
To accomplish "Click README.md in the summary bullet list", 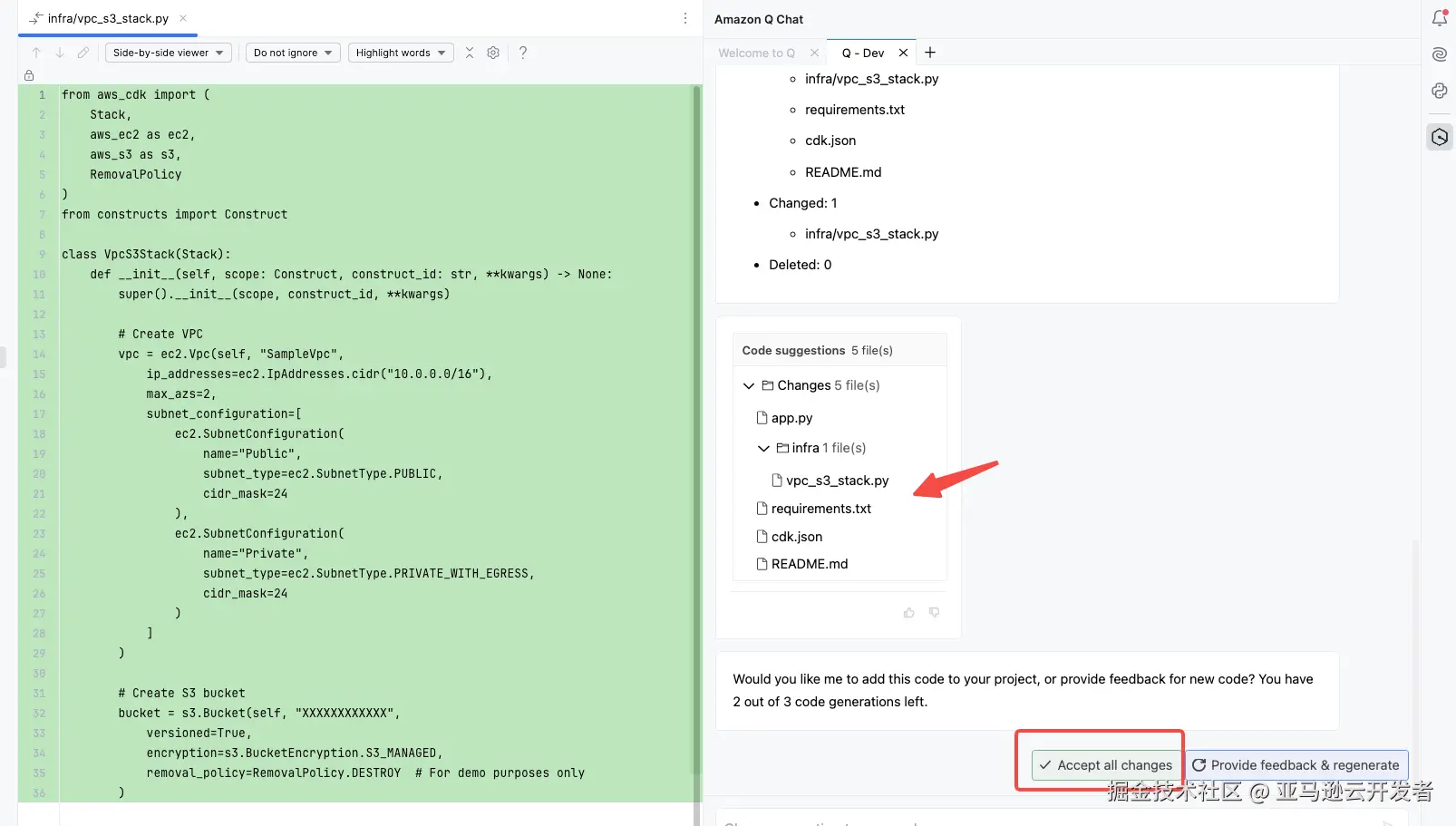I will [843, 172].
